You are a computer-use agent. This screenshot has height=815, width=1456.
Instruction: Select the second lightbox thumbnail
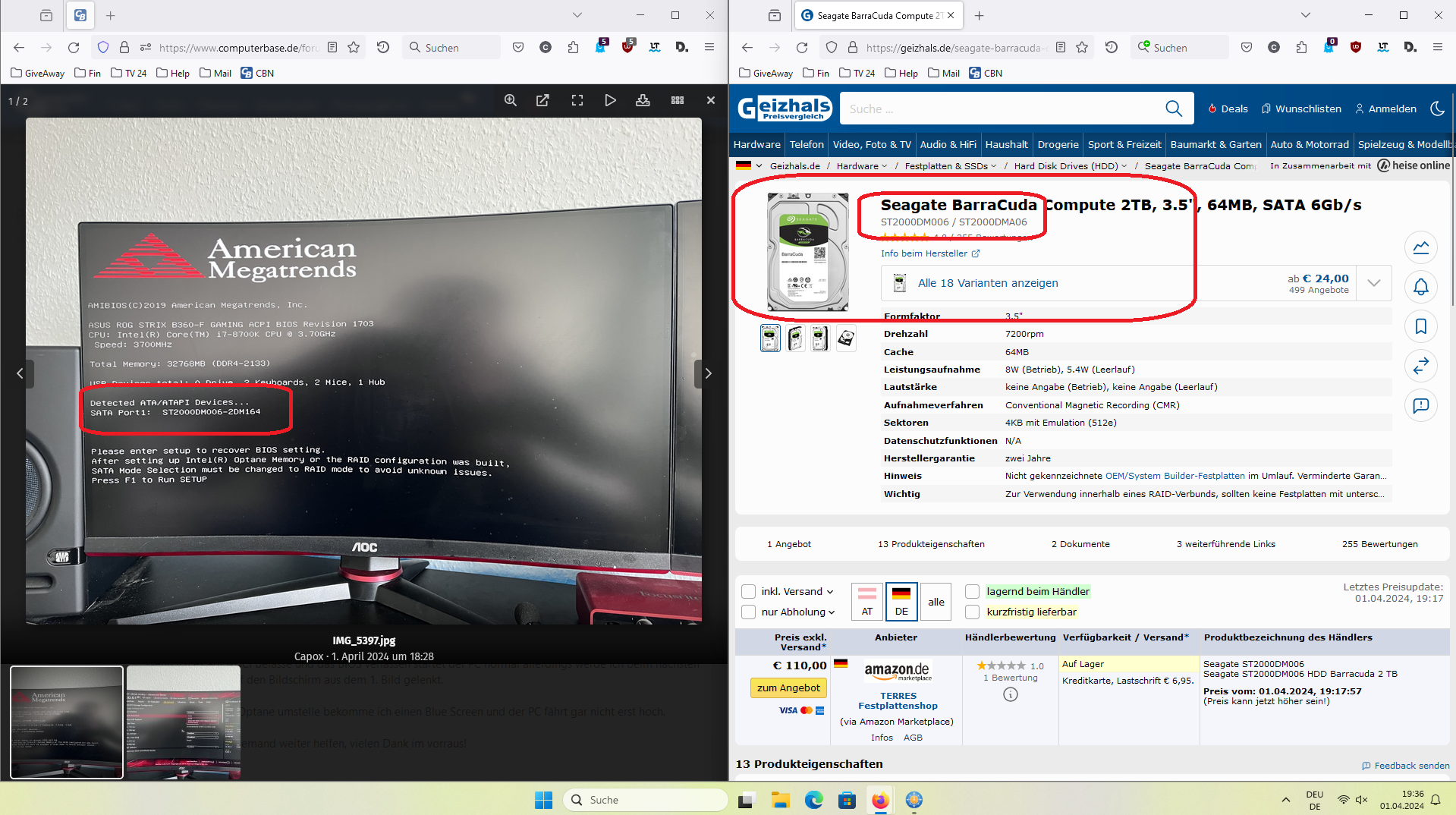click(x=183, y=722)
